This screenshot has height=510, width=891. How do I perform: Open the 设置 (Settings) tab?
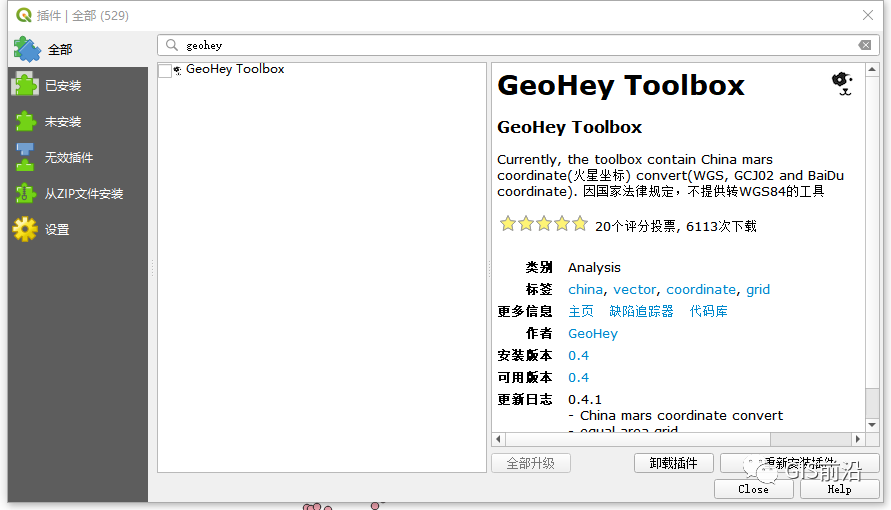point(78,229)
